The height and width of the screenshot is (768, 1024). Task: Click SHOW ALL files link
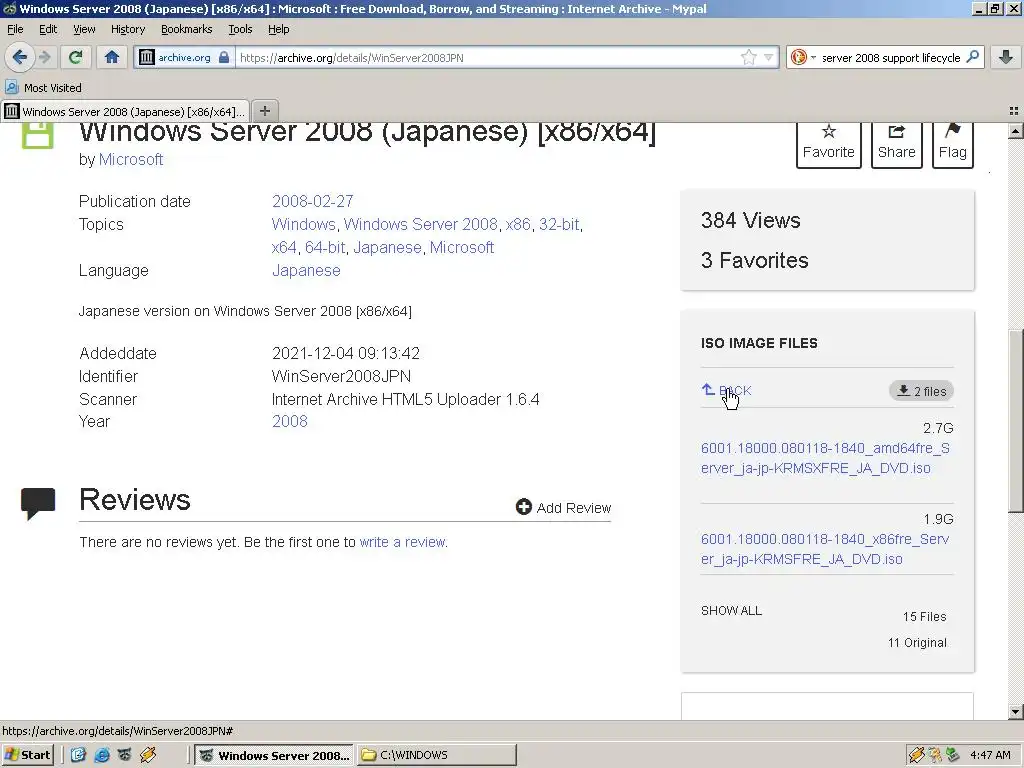[x=731, y=611]
